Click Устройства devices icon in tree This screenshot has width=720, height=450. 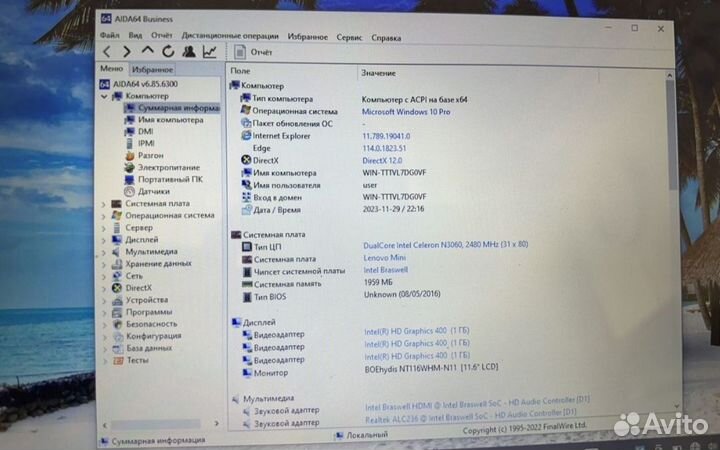(118, 300)
